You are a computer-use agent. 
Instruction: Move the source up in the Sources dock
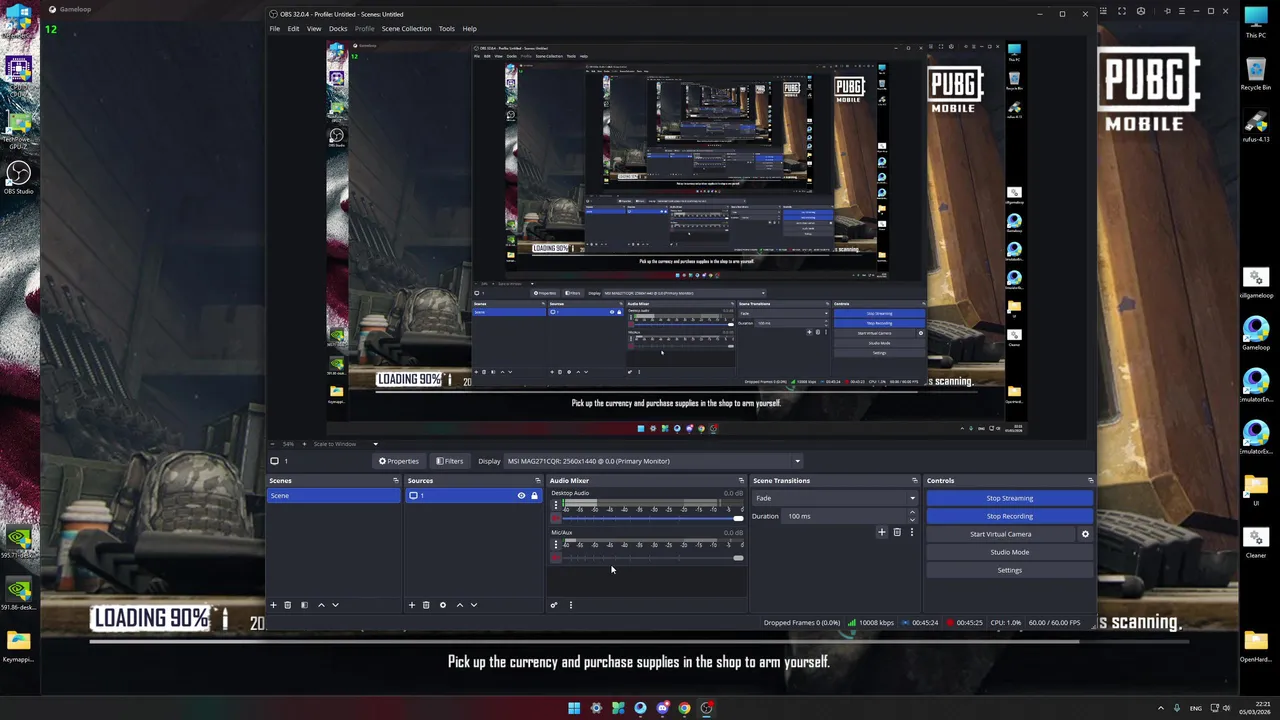click(x=460, y=605)
